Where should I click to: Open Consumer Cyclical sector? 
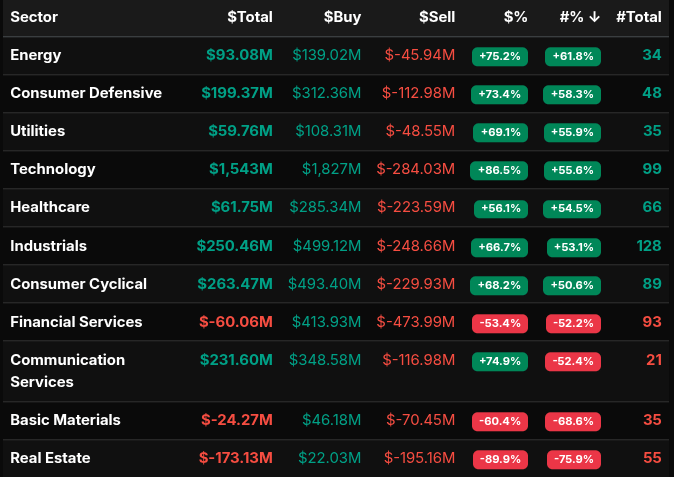click(79, 284)
